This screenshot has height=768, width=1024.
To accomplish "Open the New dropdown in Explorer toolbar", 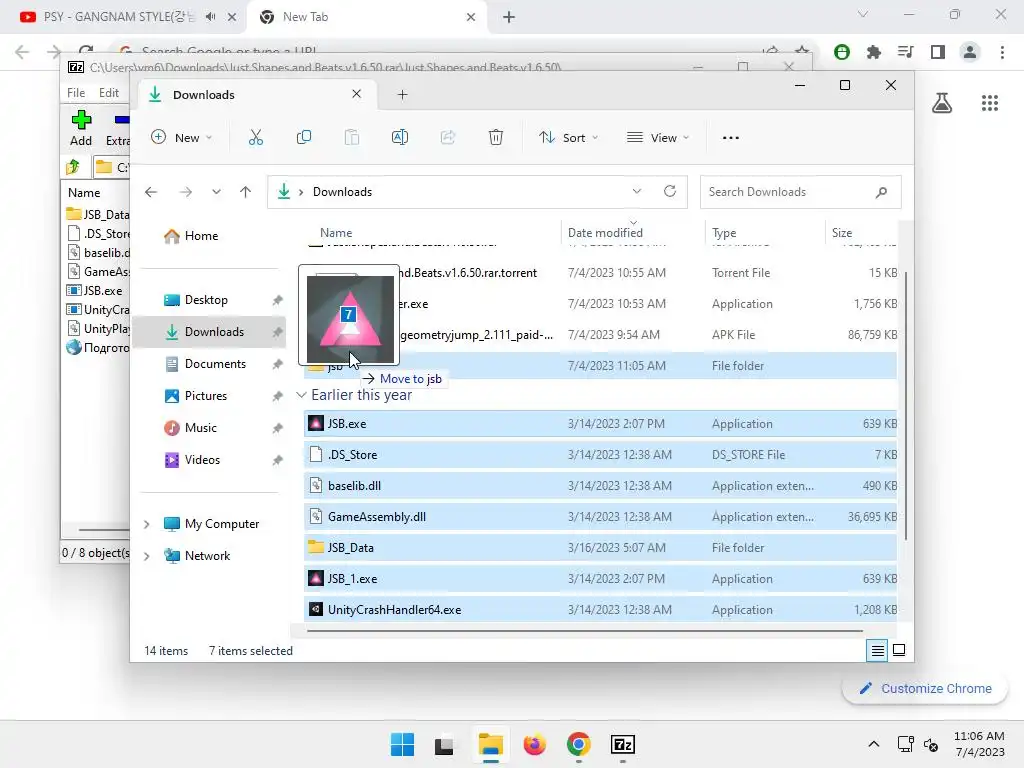I will tap(182, 138).
